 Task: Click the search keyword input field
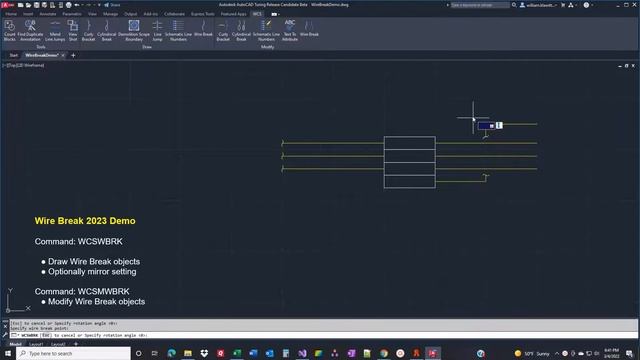point(480,5)
